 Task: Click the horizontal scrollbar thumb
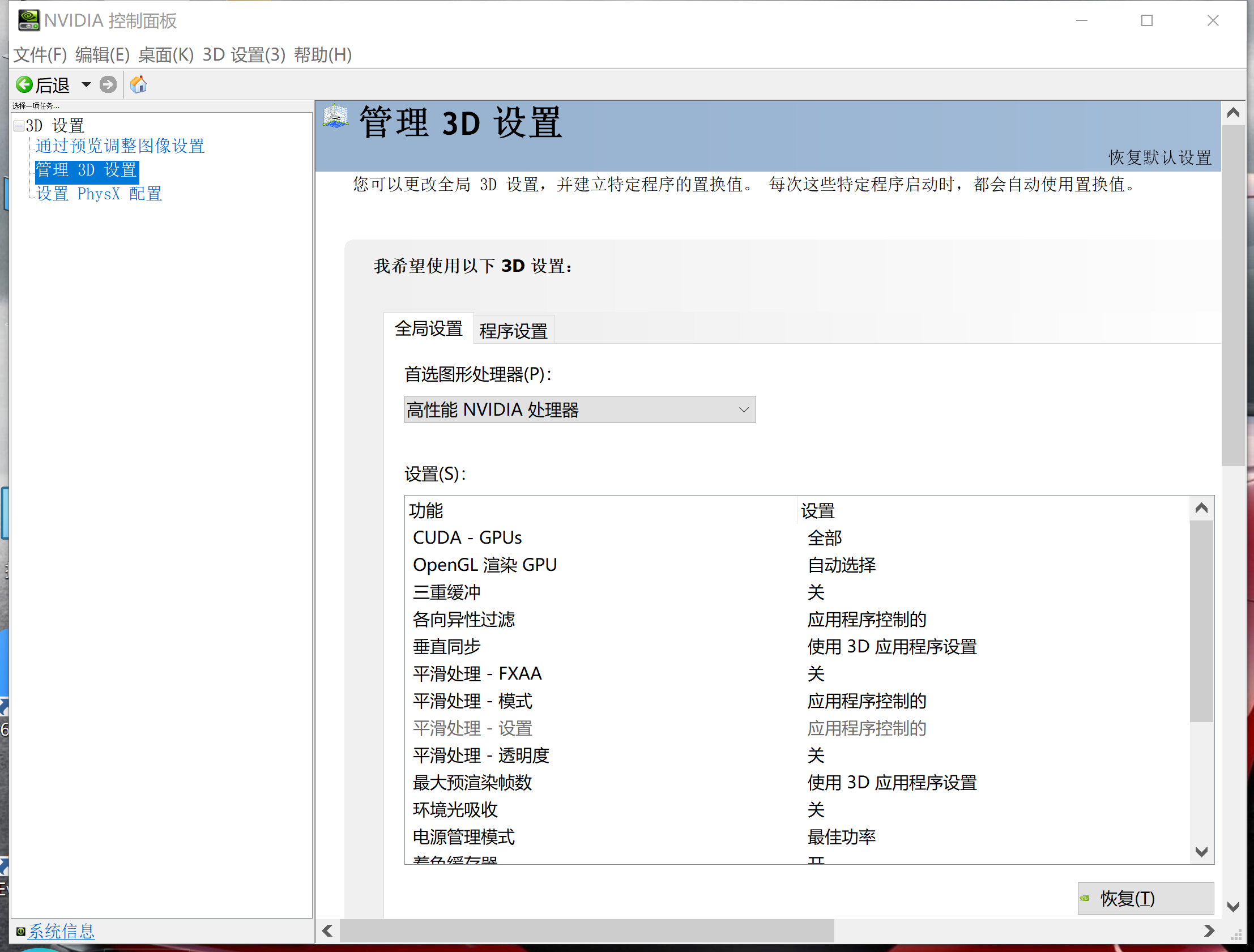click(587, 930)
